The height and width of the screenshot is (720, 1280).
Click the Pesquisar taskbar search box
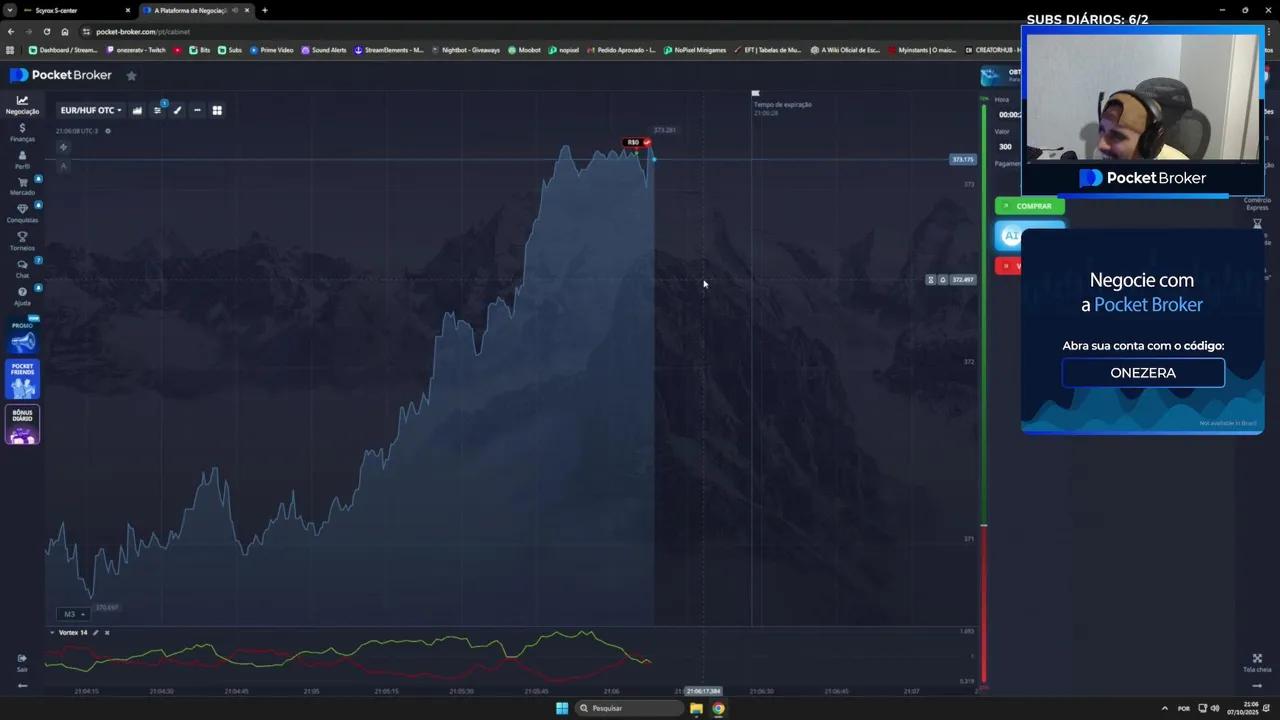[x=630, y=708]
